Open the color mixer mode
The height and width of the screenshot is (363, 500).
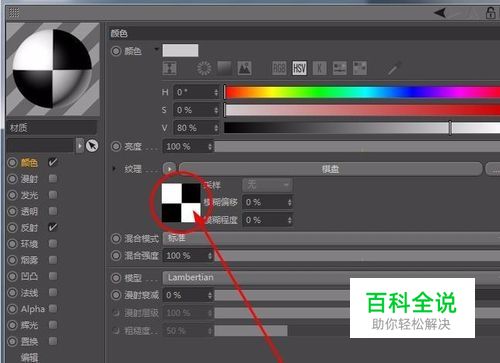[340, 68]
